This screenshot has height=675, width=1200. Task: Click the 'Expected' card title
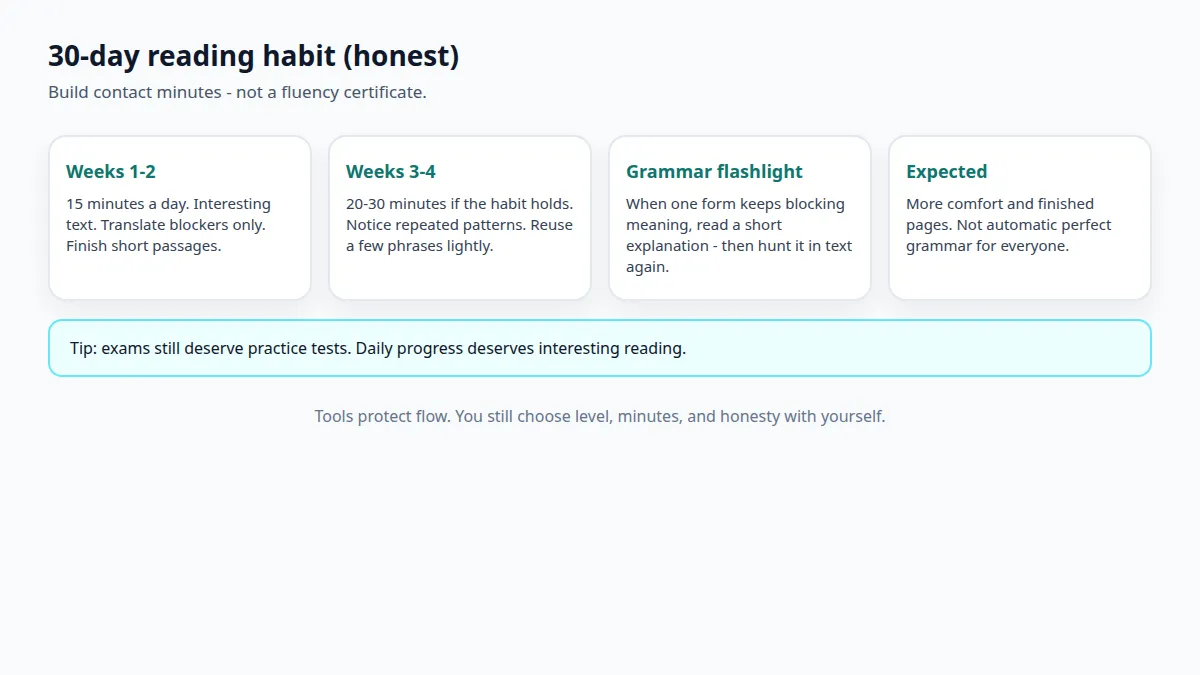click(x=946, y=172)
